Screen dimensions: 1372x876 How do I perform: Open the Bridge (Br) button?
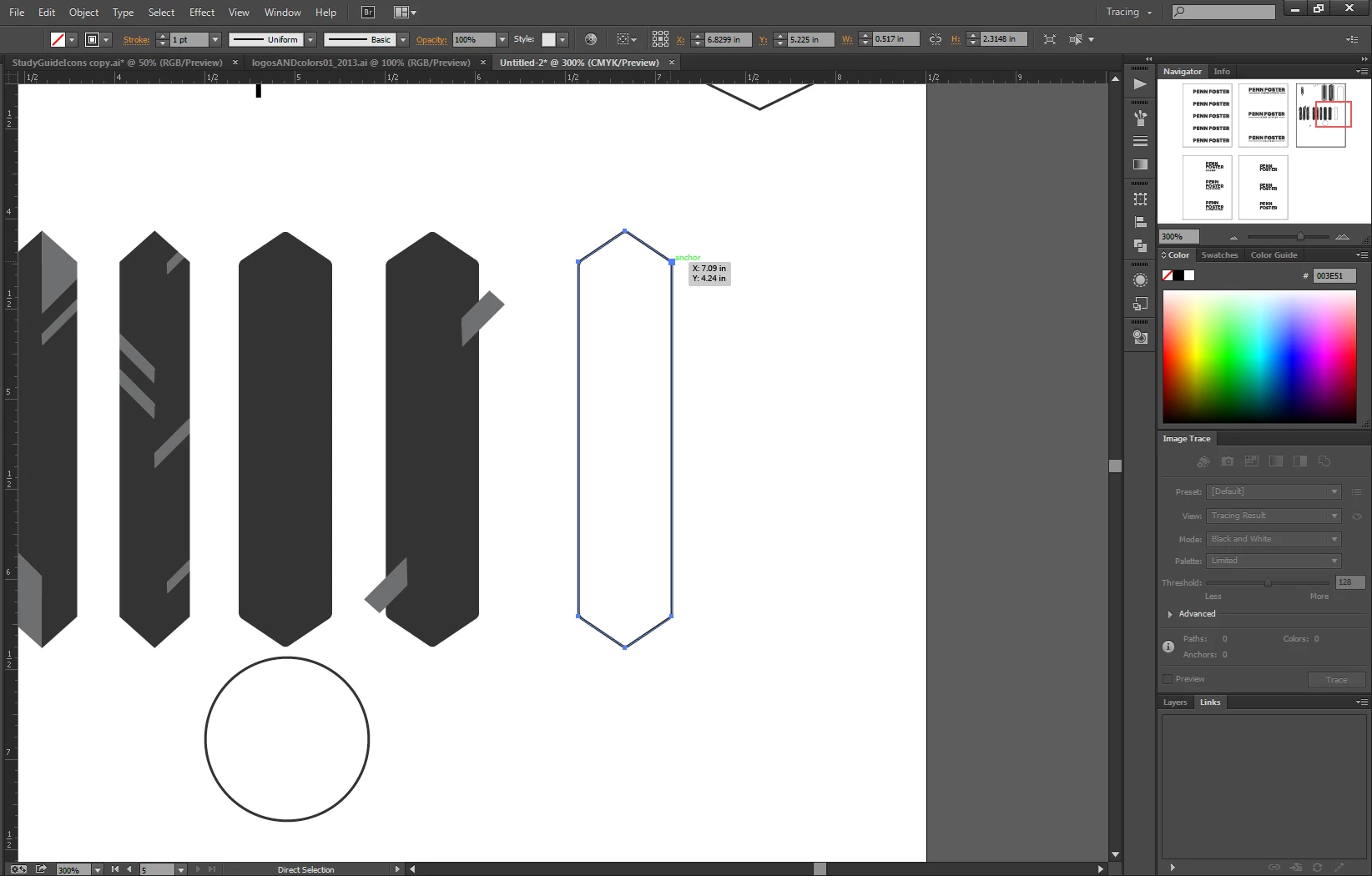coord(368,13)
